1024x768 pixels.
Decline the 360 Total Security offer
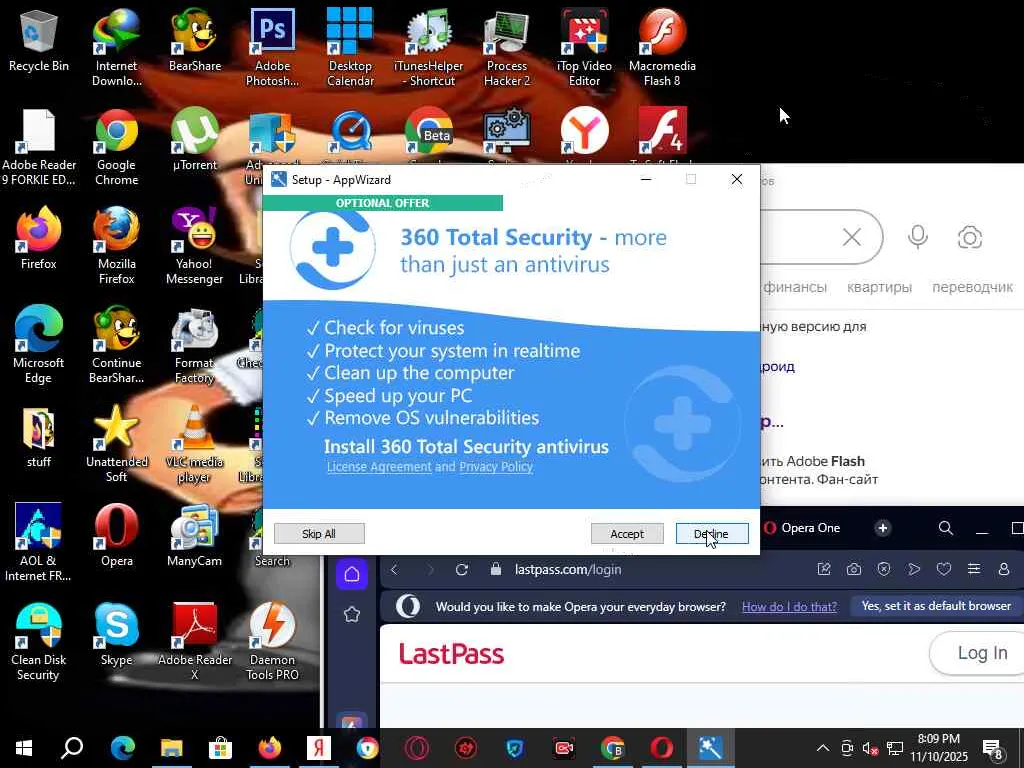pos(712,534)
